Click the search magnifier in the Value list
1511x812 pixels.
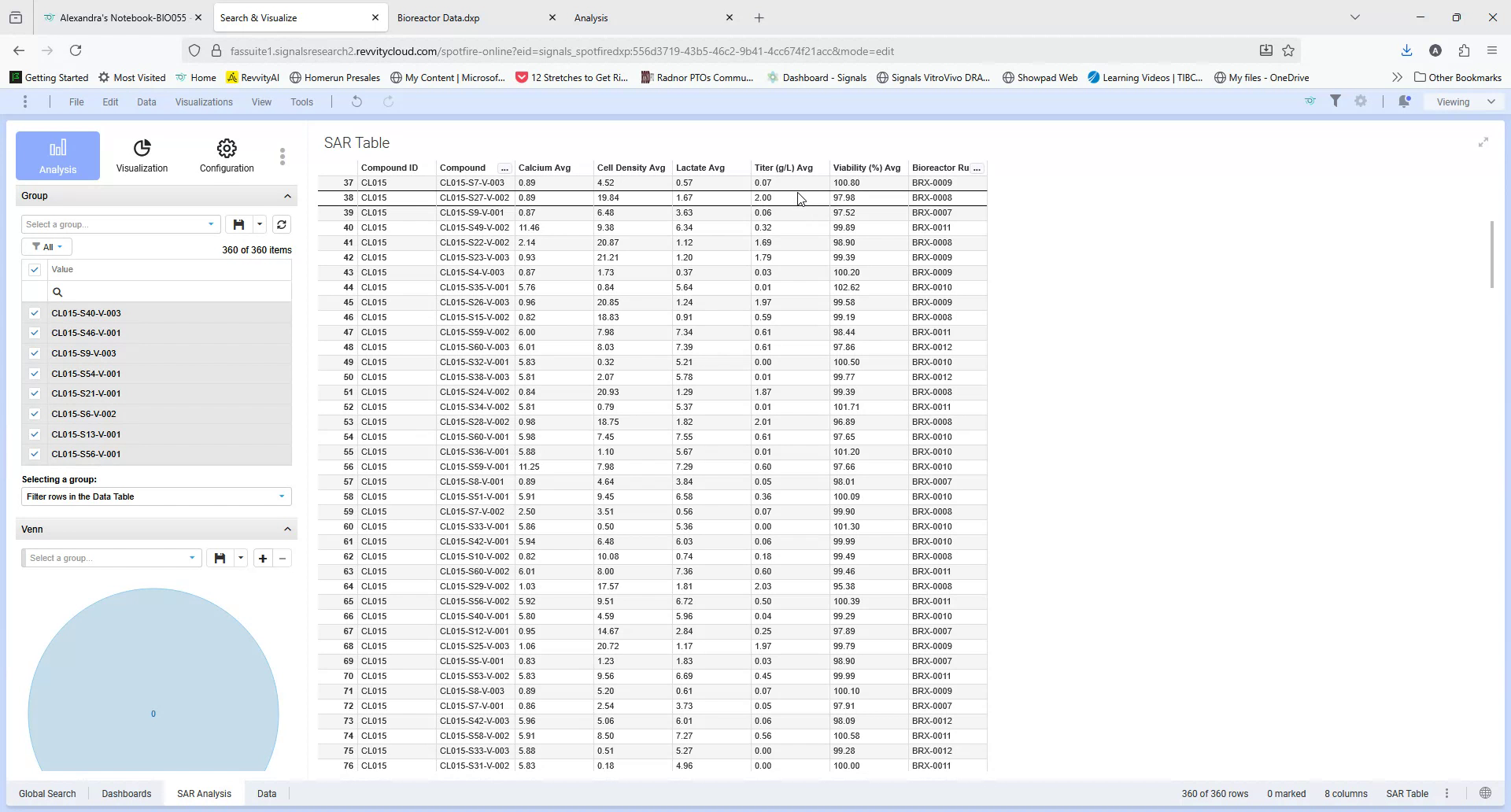(x=57, y=292)
